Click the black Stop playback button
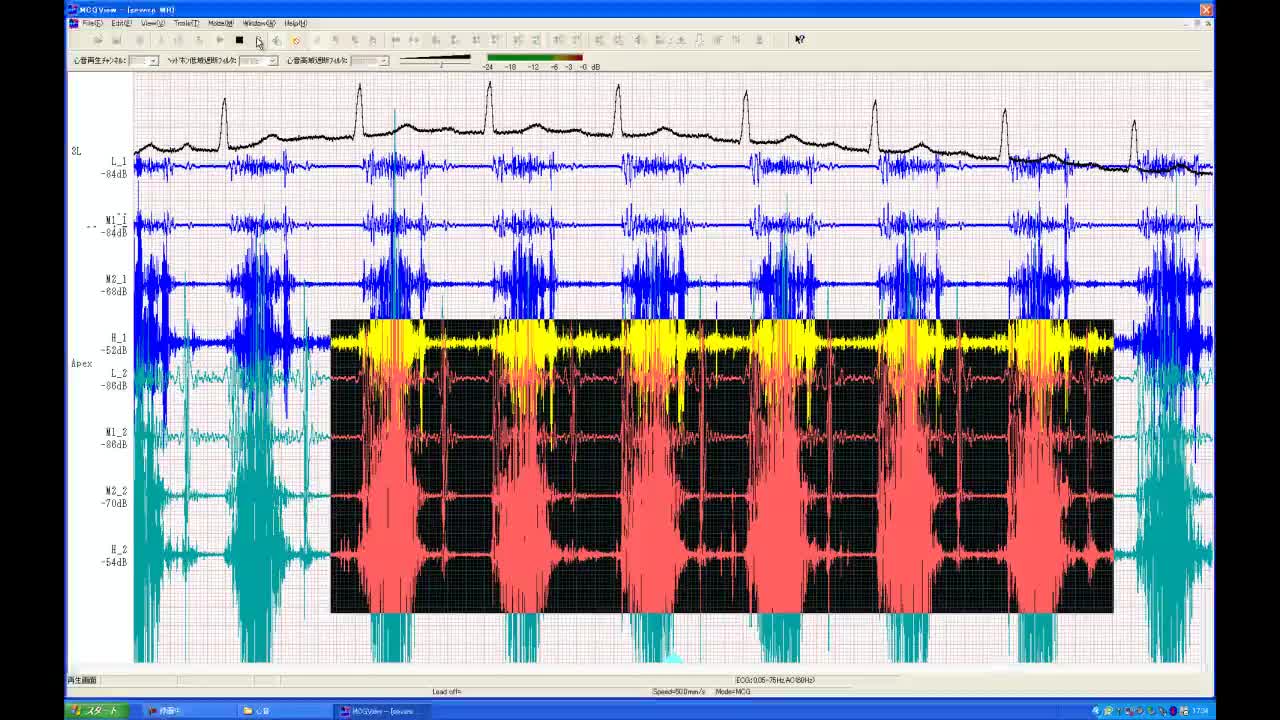The image size is (1280, 720). click(x=239, y=40)
